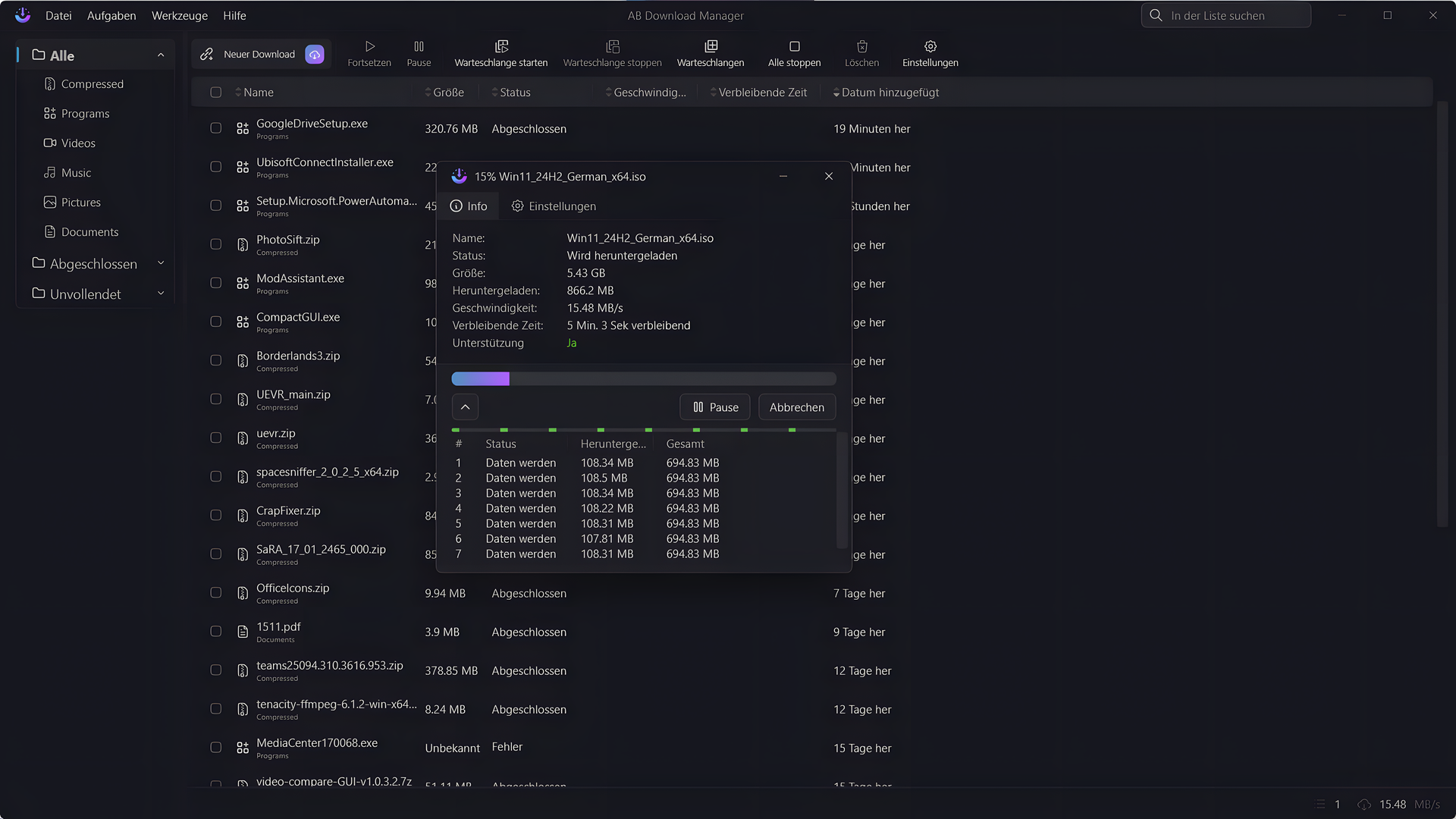Pause the Win11 ISO download
The width and height of the screenshot is (1456, 819).
(x=715, y=407)
